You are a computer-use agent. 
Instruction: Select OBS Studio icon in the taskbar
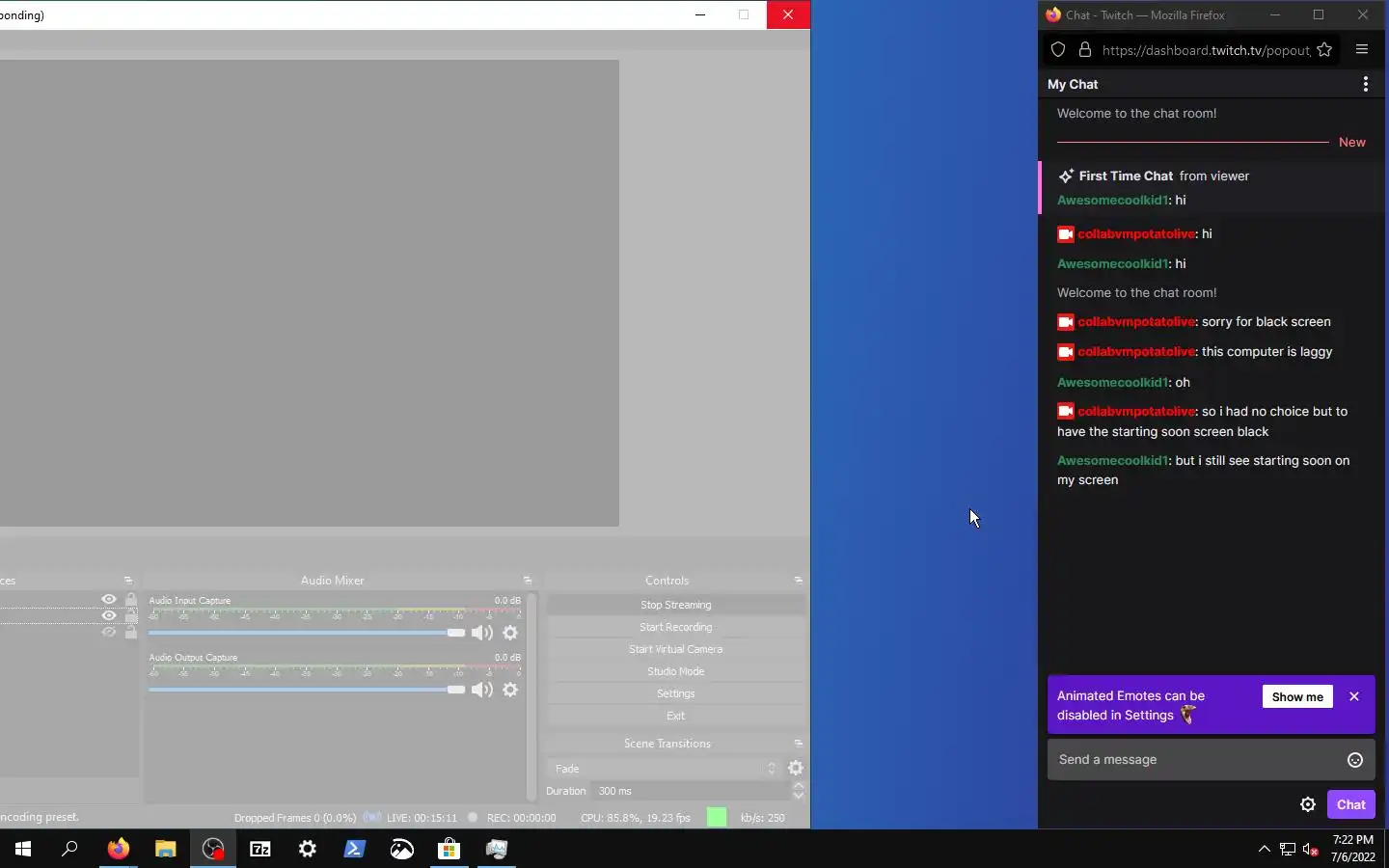click(x=213, y=849)
